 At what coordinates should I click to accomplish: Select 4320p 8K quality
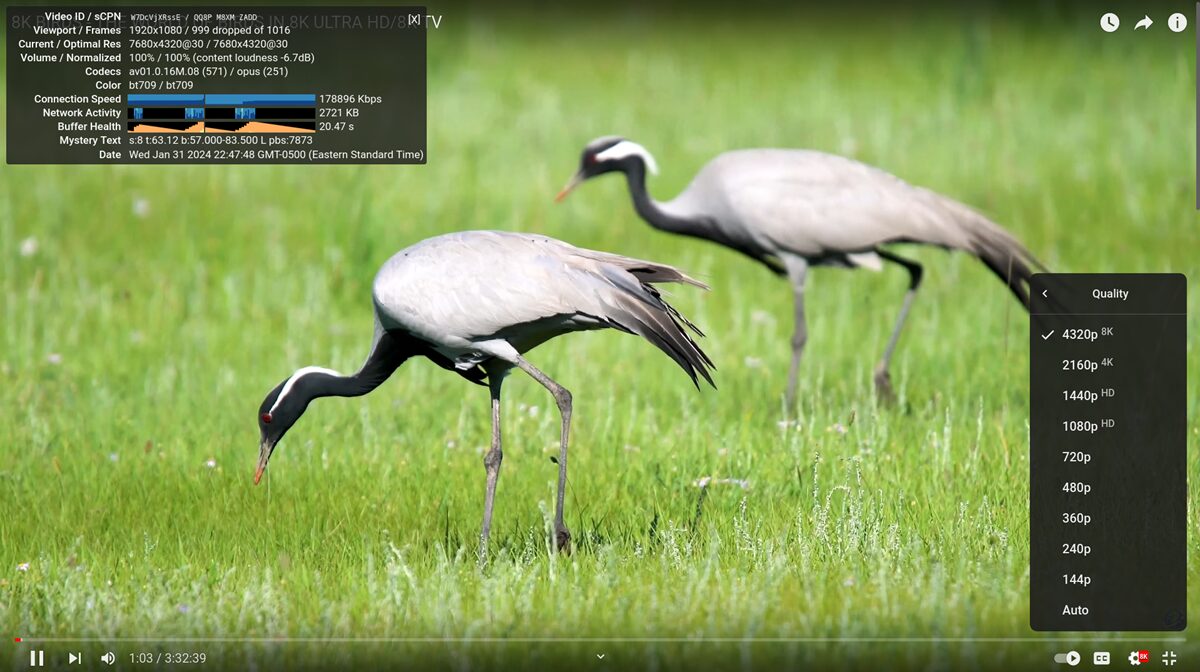click(x=1108, y=334)
